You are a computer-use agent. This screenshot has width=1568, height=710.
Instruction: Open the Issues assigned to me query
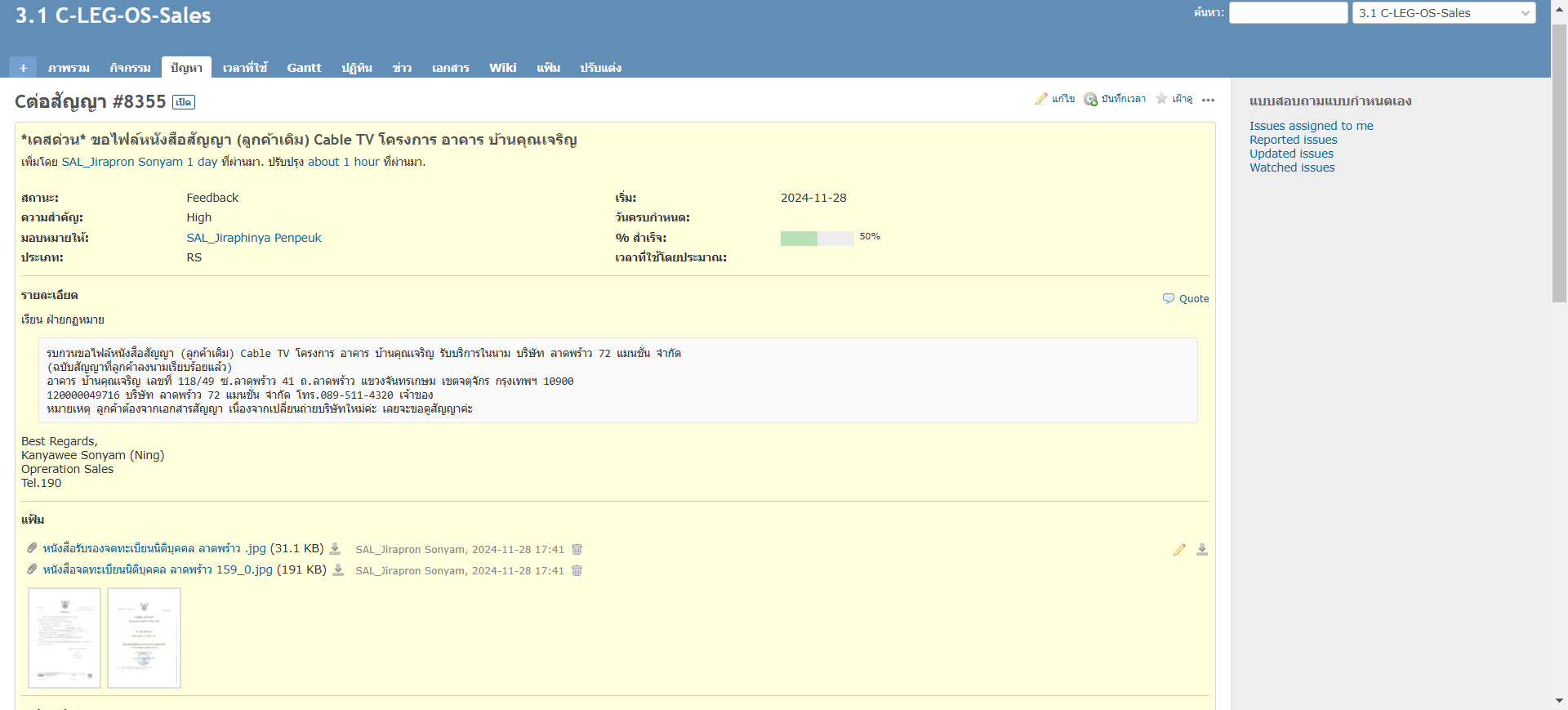[1311, 126]
